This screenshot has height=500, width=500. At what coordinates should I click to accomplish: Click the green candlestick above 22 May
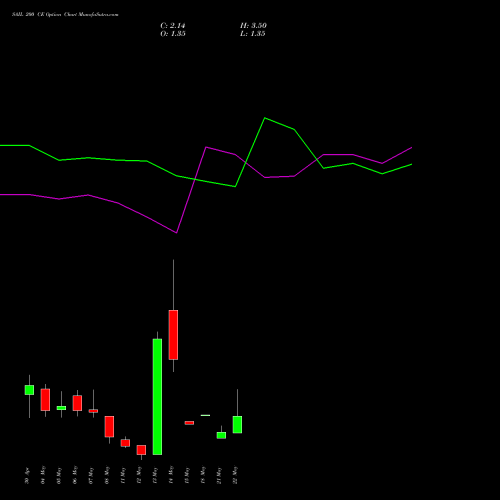click(x=237, y=424)
